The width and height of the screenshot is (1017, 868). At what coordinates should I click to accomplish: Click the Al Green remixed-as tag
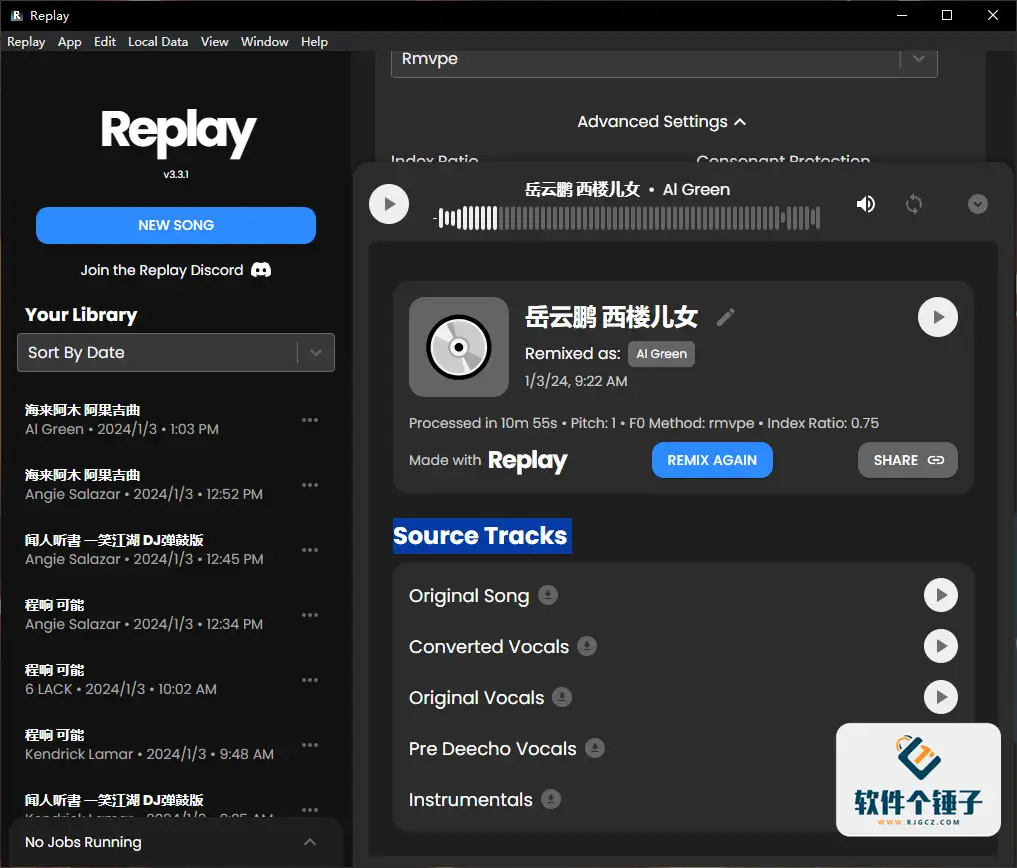tap(661, 354)
